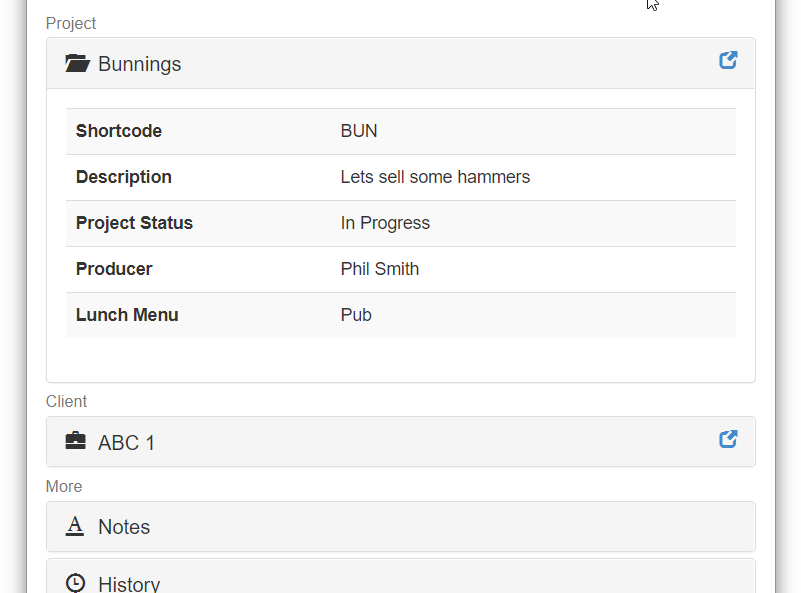
Task: Click the Producer value Phil Smith
Action: click(380, 269)
